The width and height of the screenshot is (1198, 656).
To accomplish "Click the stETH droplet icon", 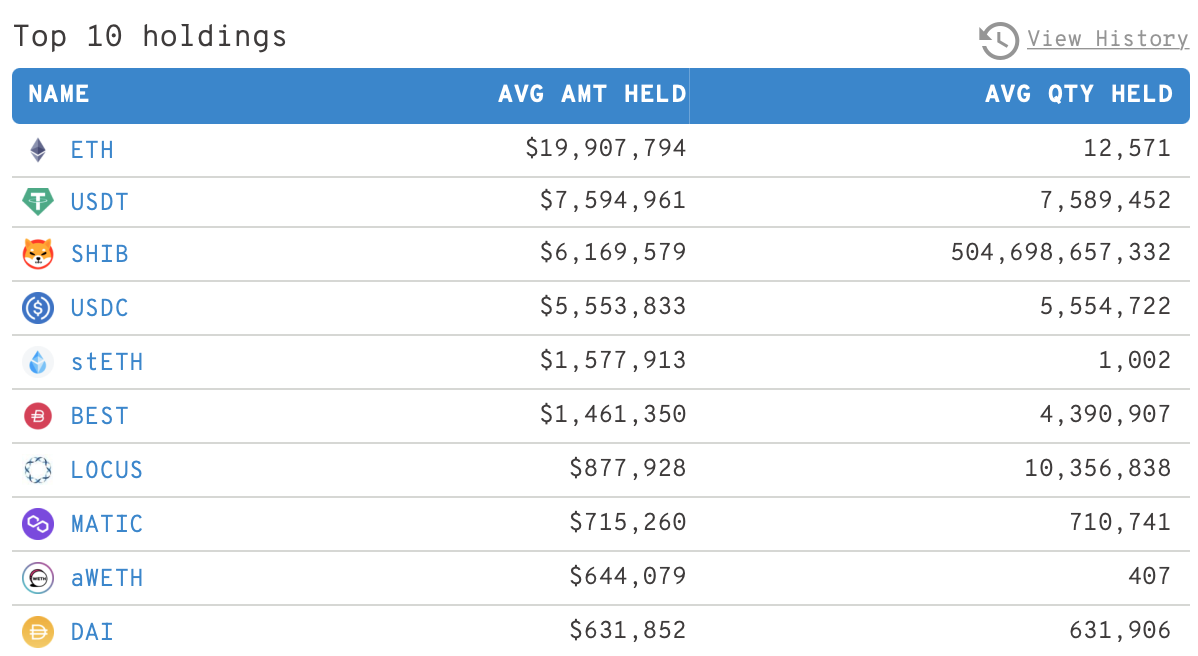I will point(37,362).
